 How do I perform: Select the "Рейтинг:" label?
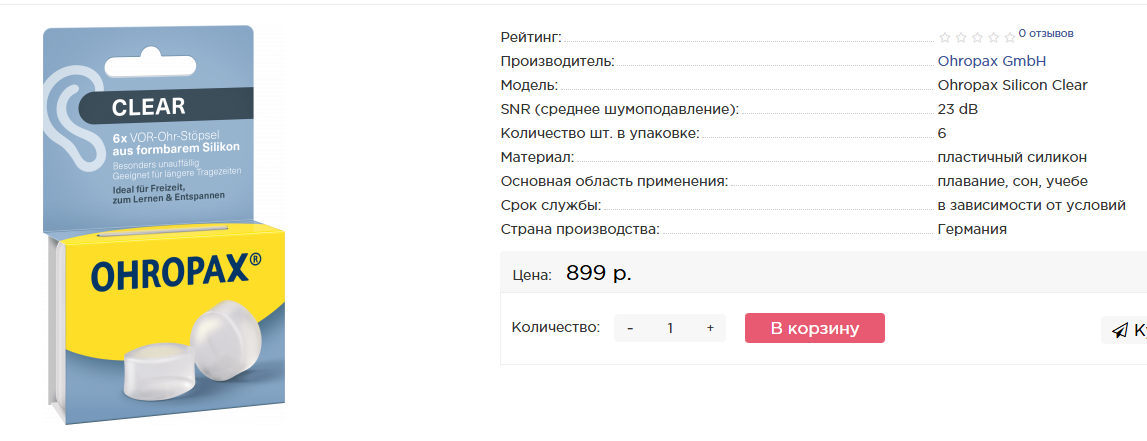click(531, 37)
